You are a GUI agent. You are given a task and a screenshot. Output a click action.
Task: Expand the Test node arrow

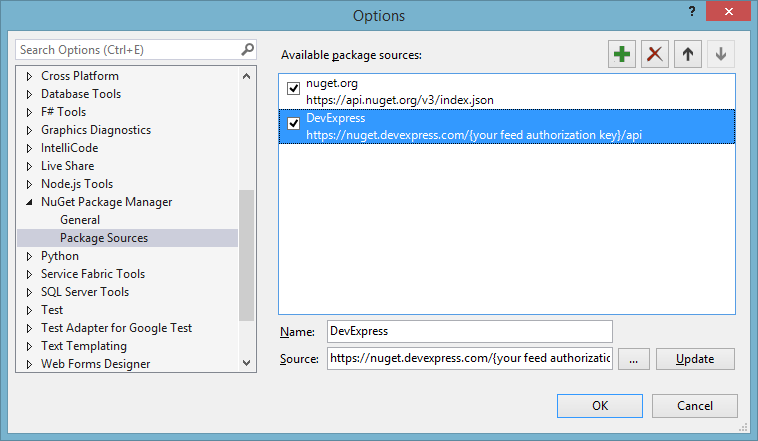click(29, 310)
